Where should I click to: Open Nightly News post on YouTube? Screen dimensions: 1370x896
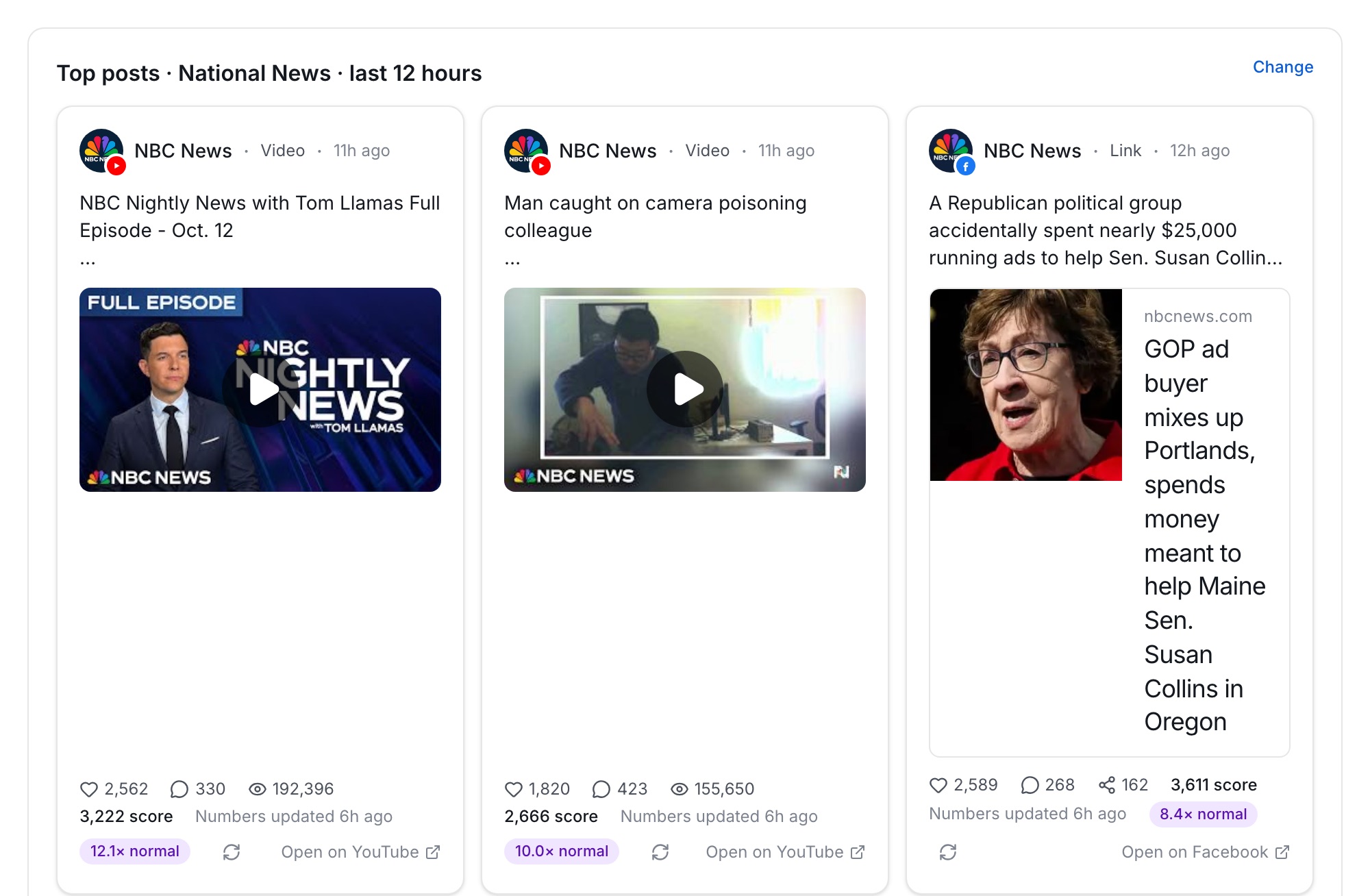[x=361, y=852]
